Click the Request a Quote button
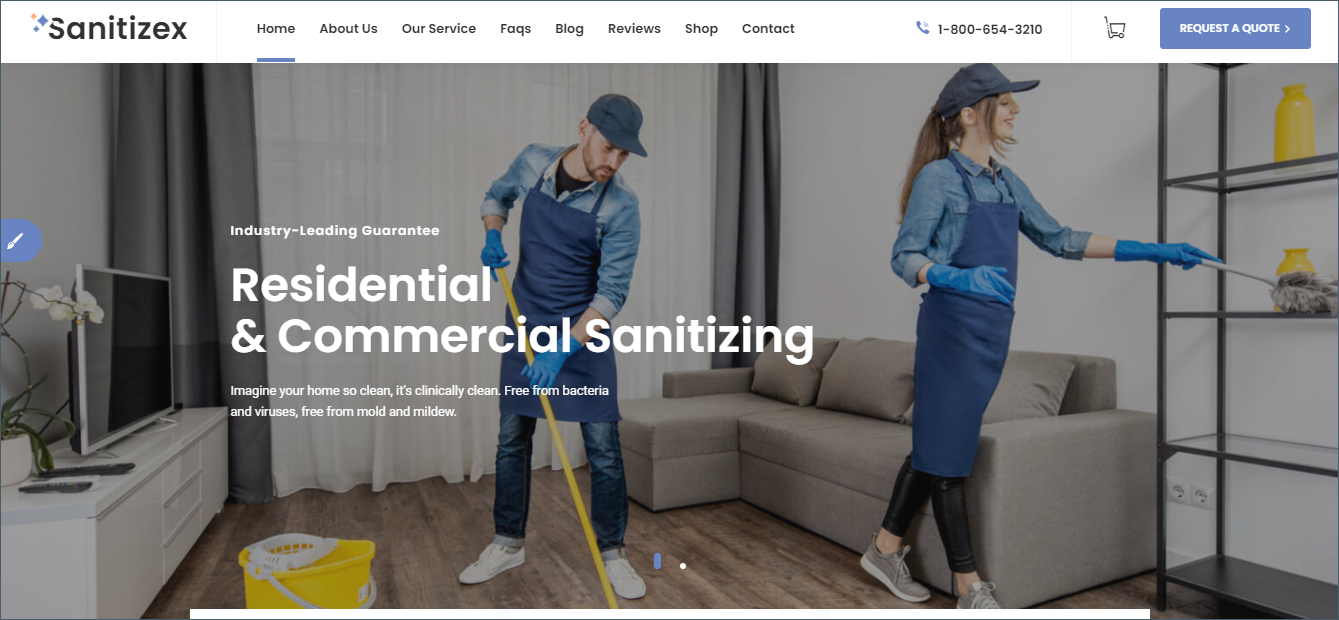Screen dimensions: 1339x620 coord(1235,28)
